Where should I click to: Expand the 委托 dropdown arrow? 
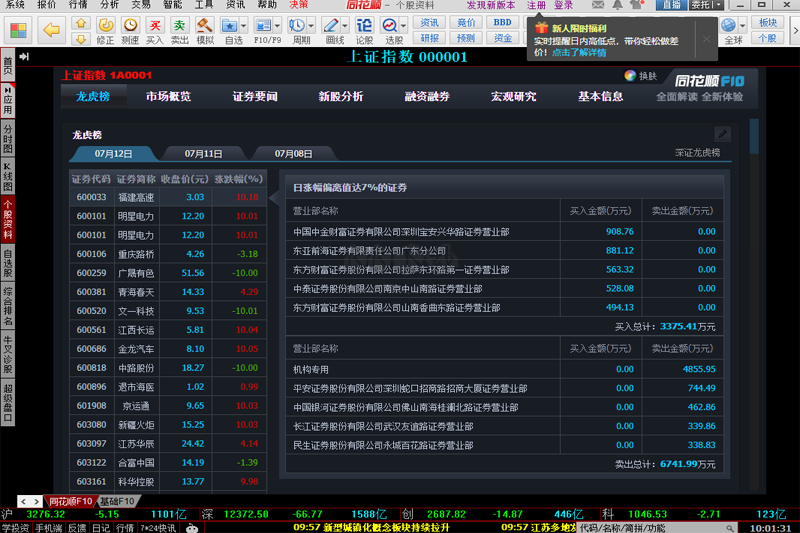[x=717, y=5]
